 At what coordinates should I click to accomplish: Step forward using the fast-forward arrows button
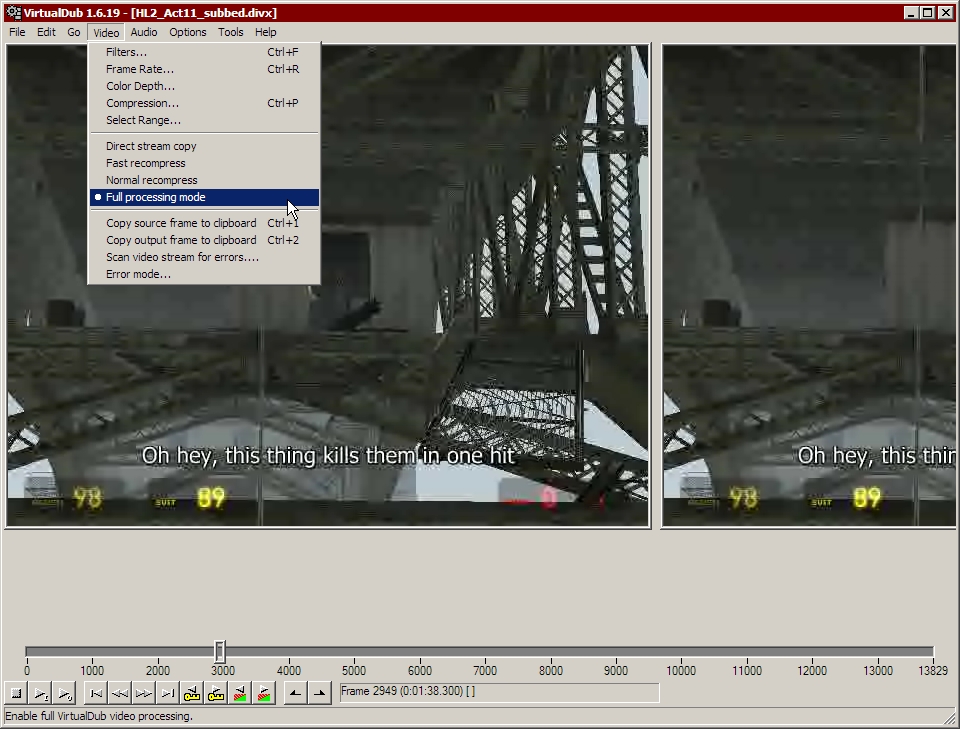click(x=144, y=693)
